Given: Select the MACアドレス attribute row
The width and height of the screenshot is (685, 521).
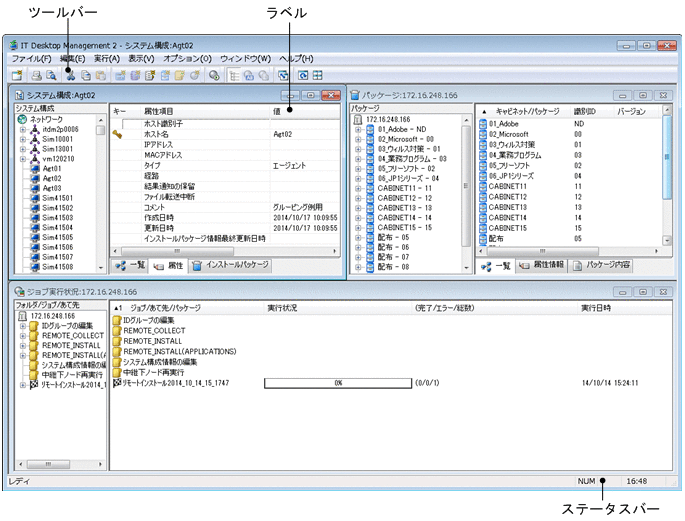Looking at the screenshot, I should pyautogui.click(x=225, y=155).
